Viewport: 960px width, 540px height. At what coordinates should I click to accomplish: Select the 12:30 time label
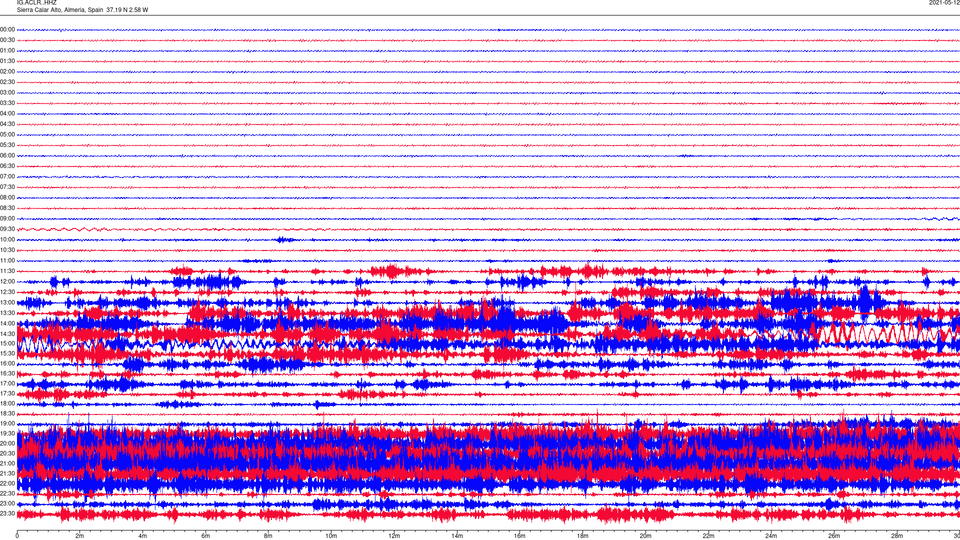(7, 292)
